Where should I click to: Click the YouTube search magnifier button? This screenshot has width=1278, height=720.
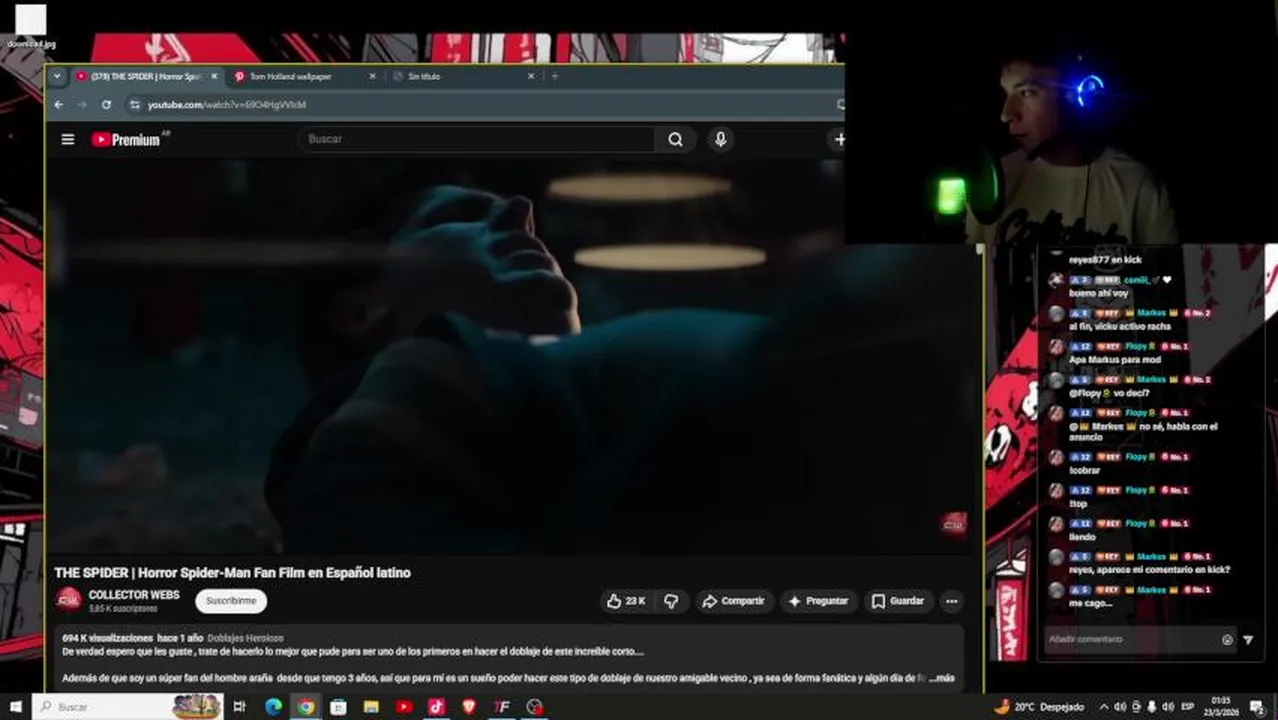click(x=676, y=140)
